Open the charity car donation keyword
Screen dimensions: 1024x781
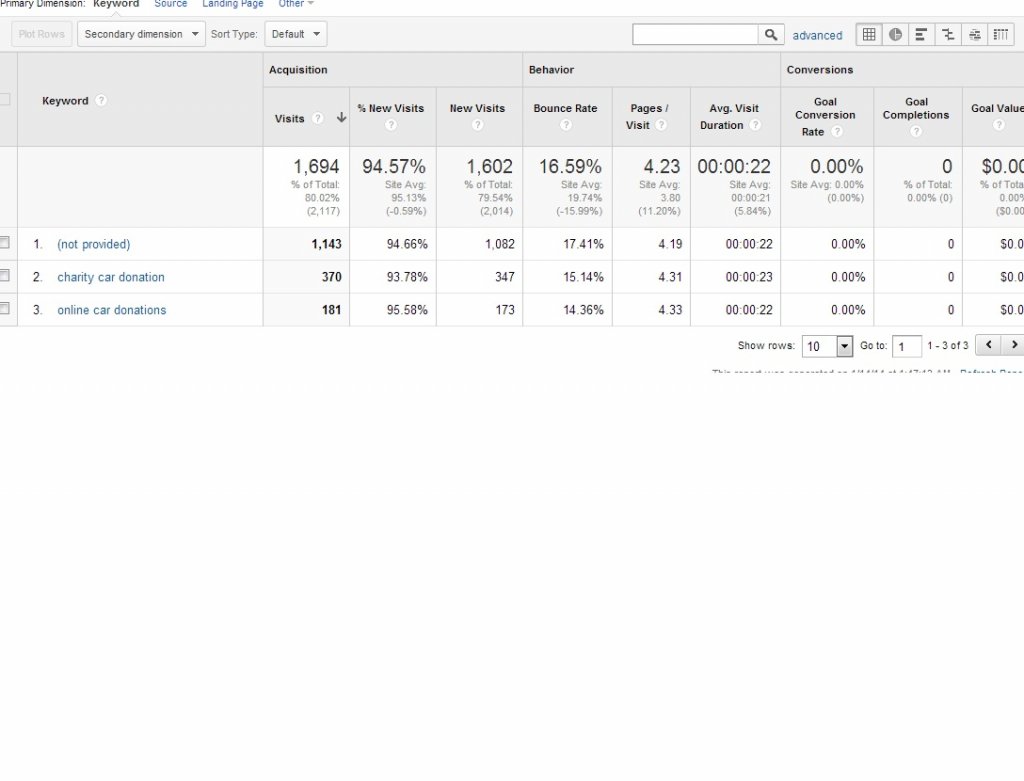(111, 277)
